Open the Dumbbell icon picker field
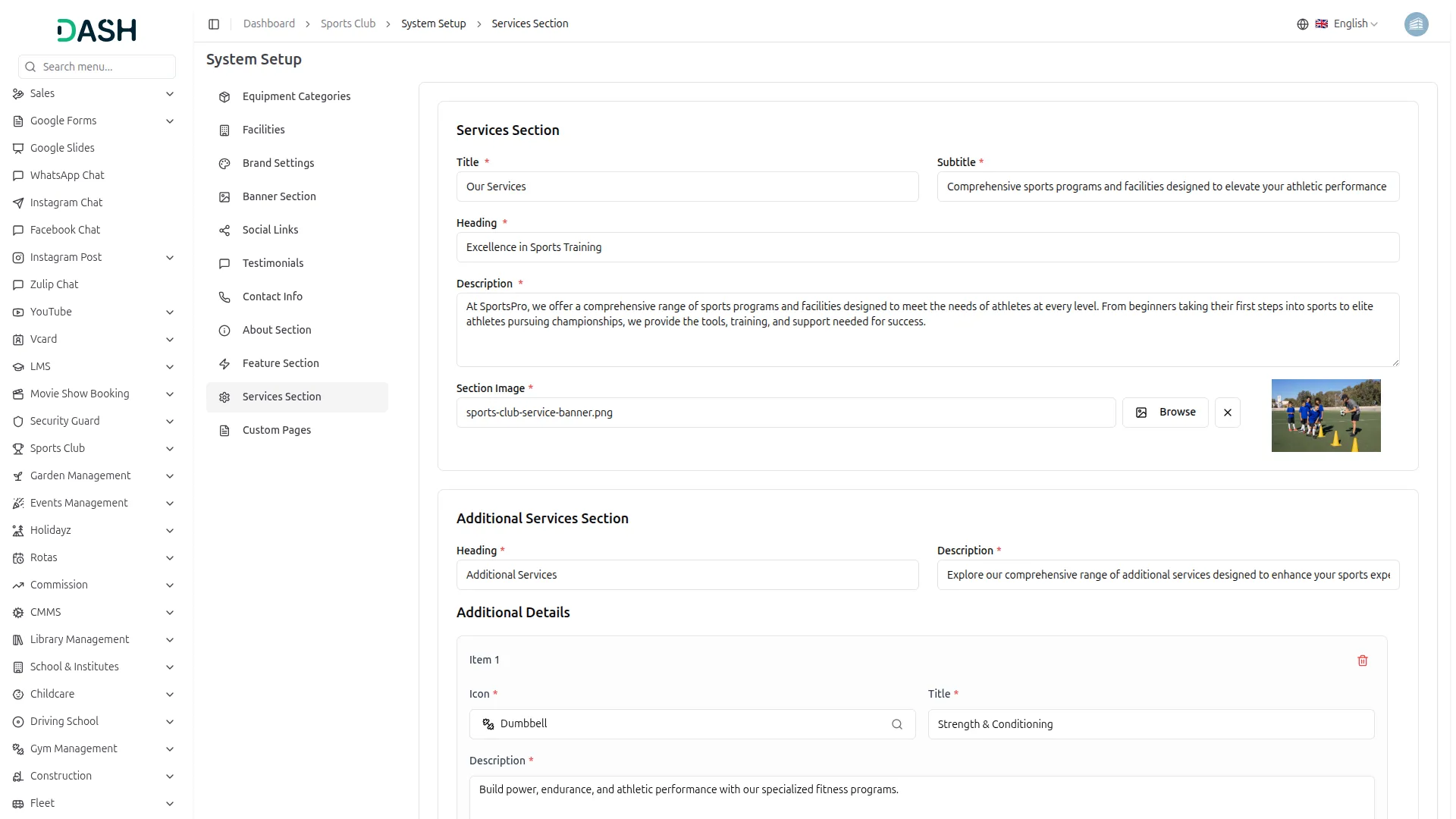This screenshot has width=1456, height=819. (692, 724)
